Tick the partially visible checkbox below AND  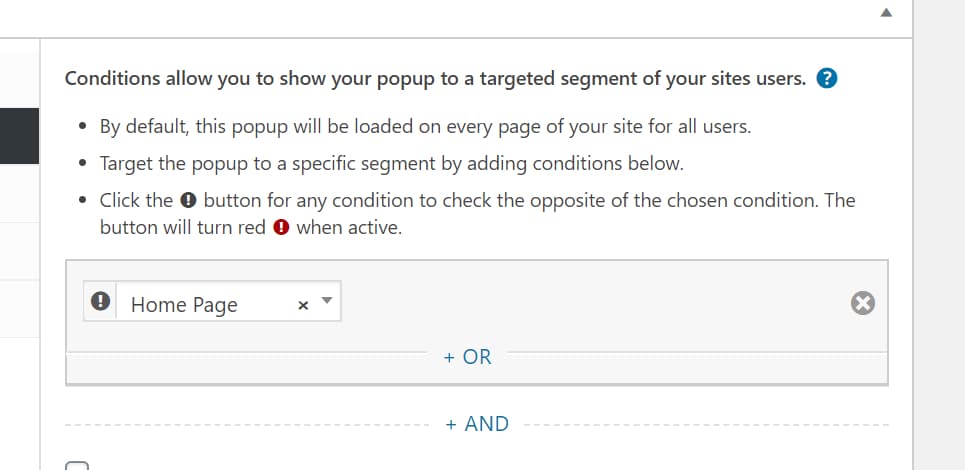(77, 465)
